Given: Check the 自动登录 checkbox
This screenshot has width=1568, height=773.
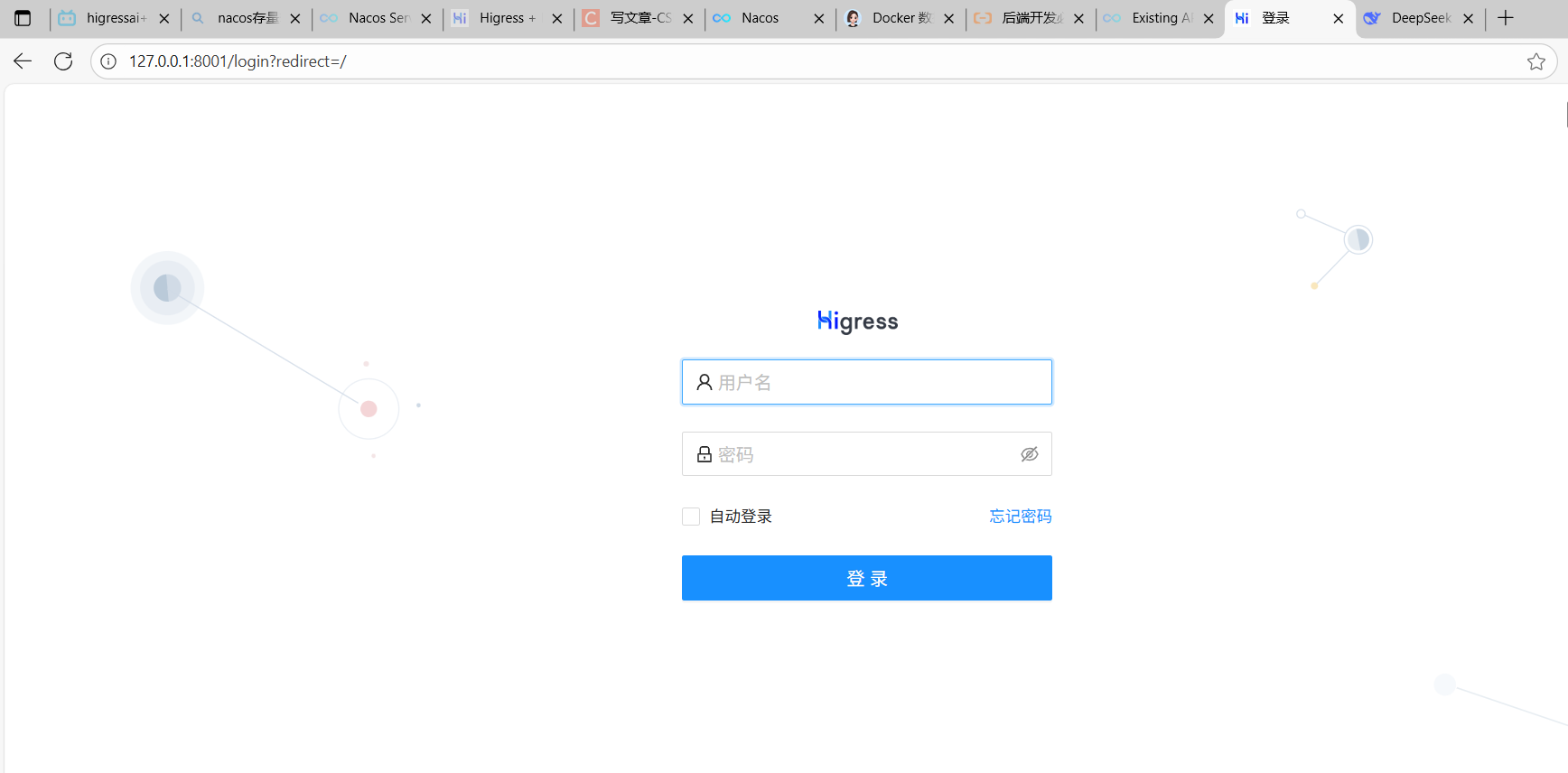Looking at the screenshot, I should pyautogui.click(x=691, y=517).
